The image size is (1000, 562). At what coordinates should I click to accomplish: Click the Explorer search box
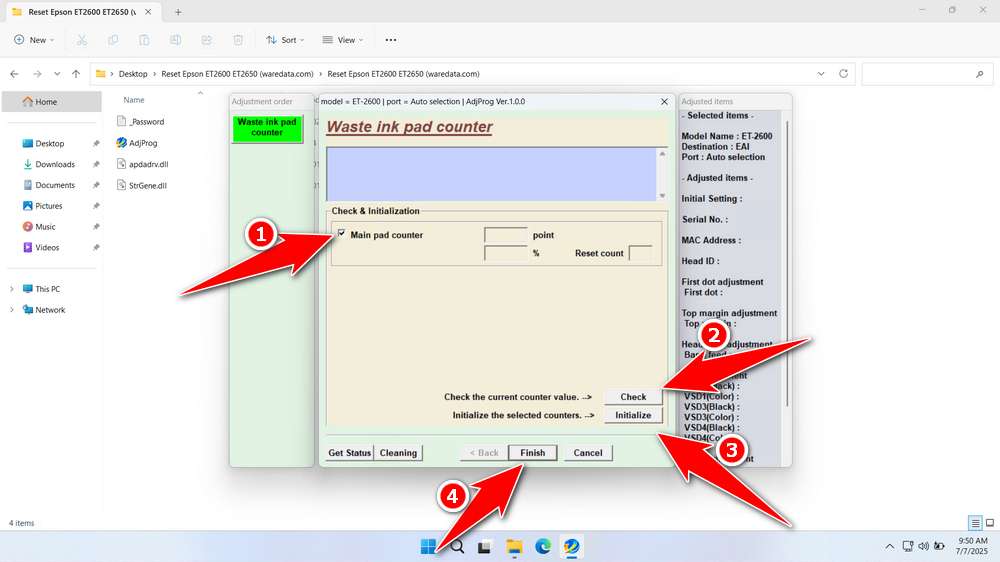928,74
